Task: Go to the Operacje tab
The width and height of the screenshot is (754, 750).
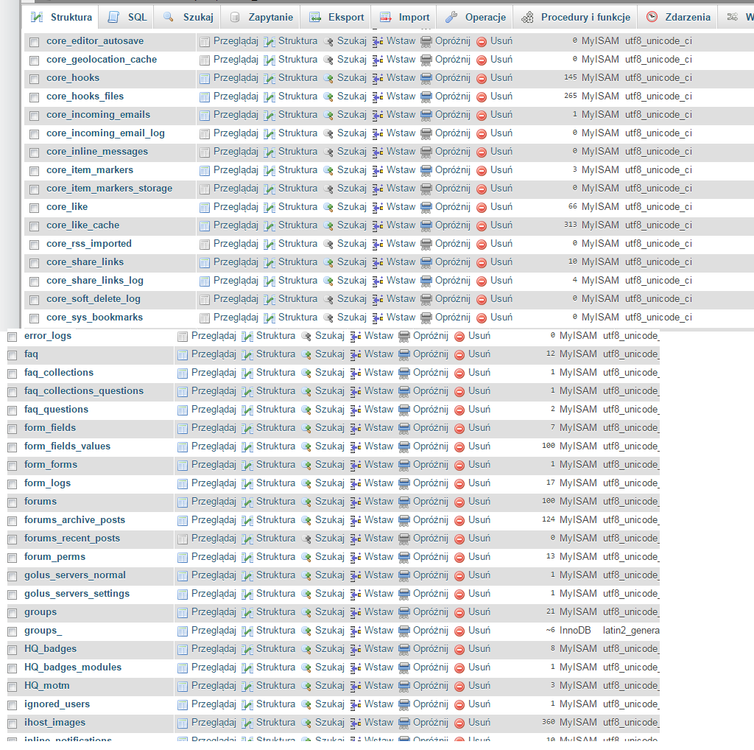Action: click(475, 17)
